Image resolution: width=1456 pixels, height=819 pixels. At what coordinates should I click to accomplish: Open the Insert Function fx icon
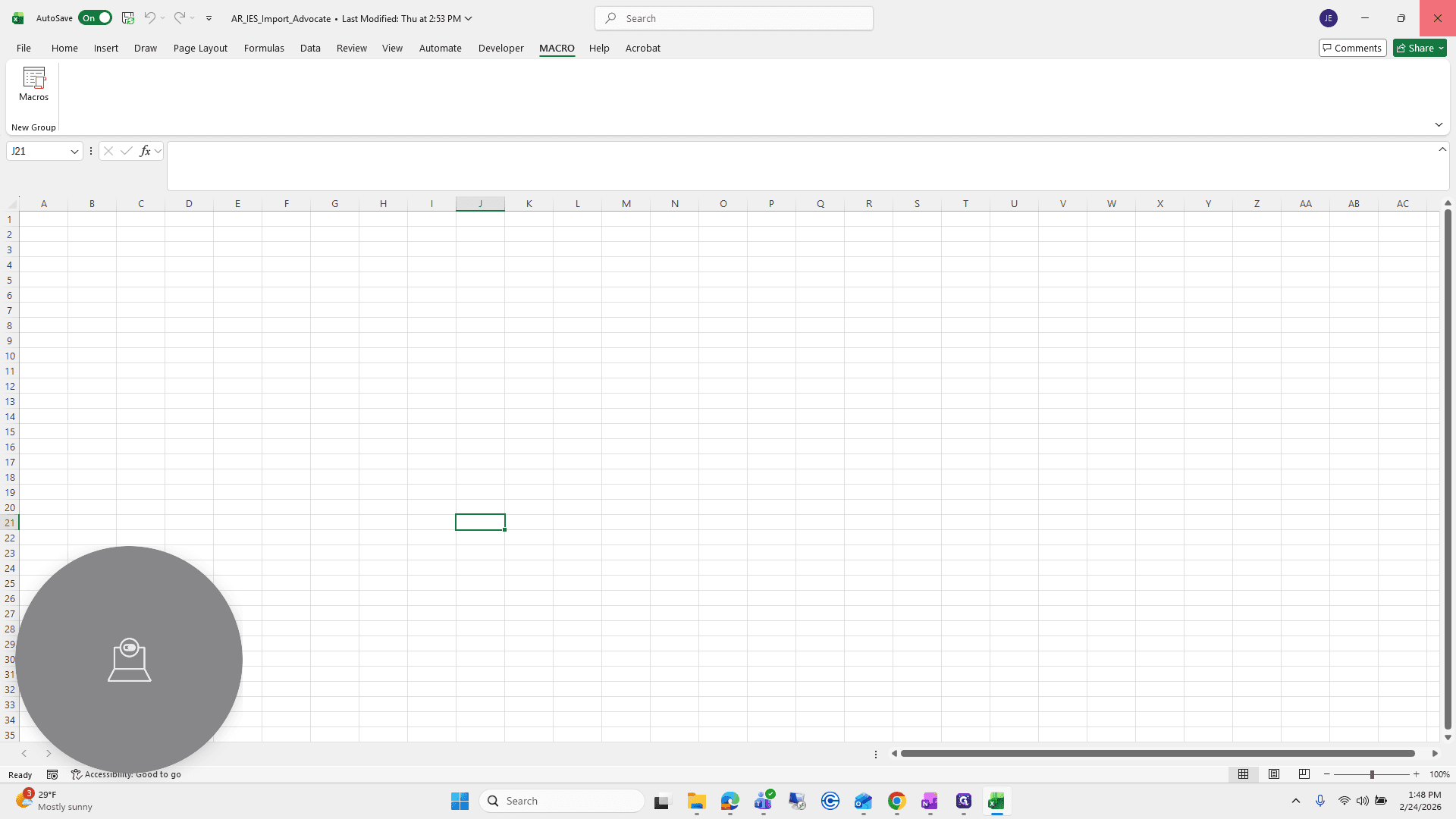(145, 151)
